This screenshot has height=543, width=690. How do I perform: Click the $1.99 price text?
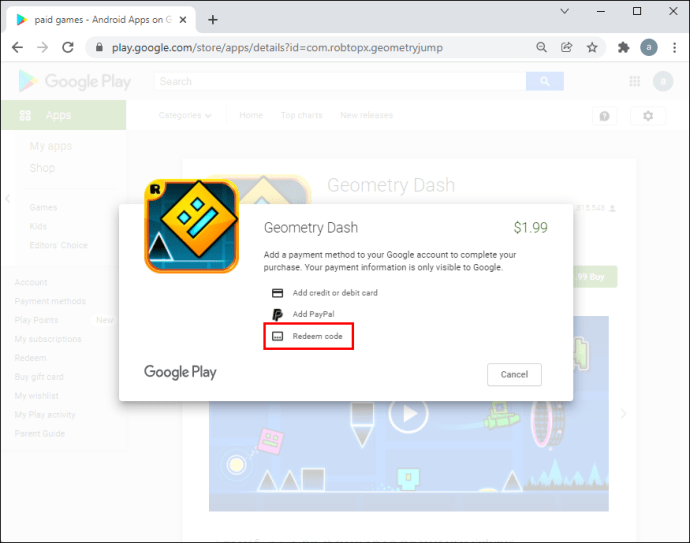(530, 227)
